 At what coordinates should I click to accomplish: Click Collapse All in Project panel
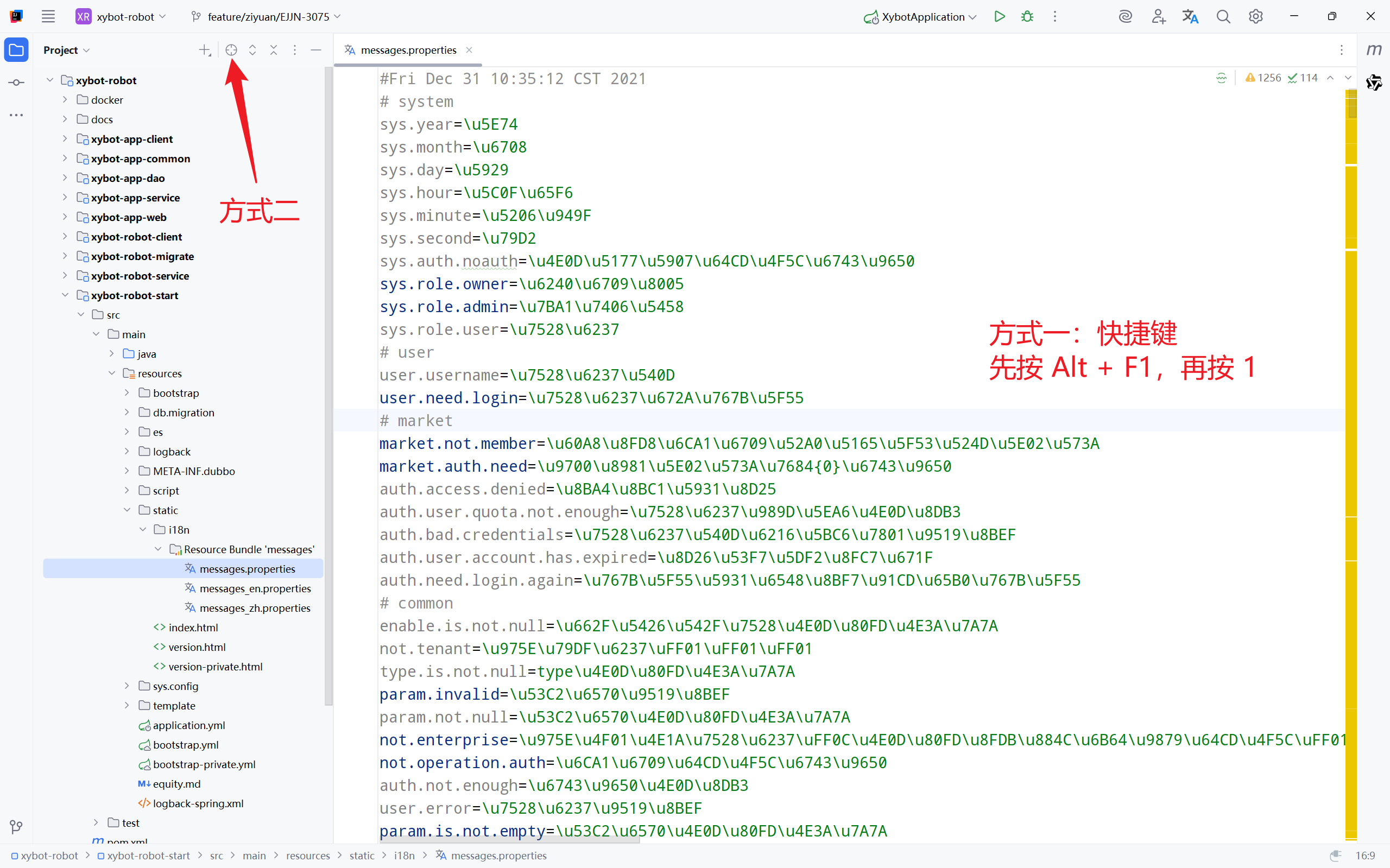point(274,50)
